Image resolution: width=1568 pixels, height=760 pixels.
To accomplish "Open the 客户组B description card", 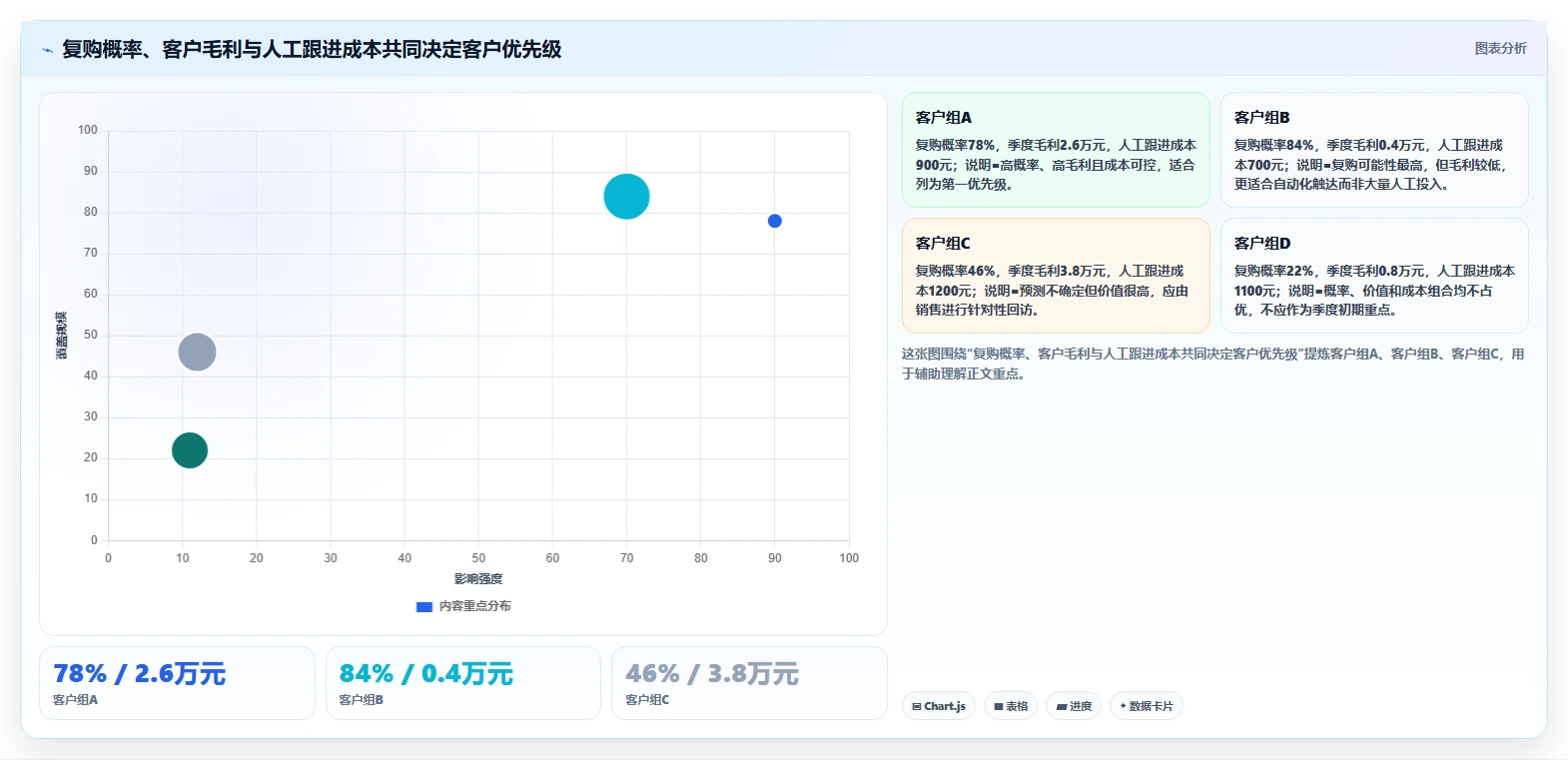I will pos(1374,150).
